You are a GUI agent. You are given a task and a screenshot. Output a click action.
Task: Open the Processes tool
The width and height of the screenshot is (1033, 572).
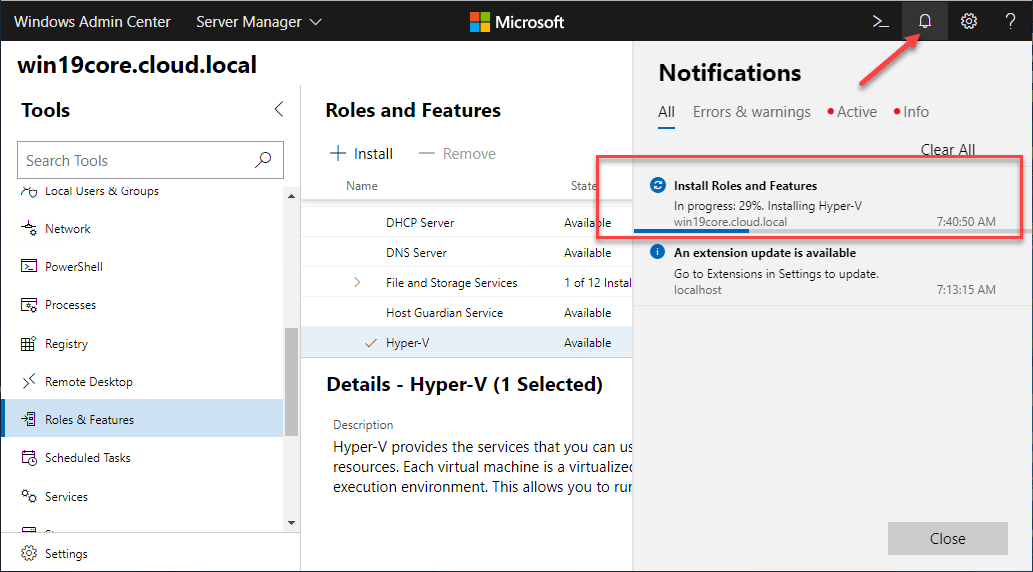70,304
